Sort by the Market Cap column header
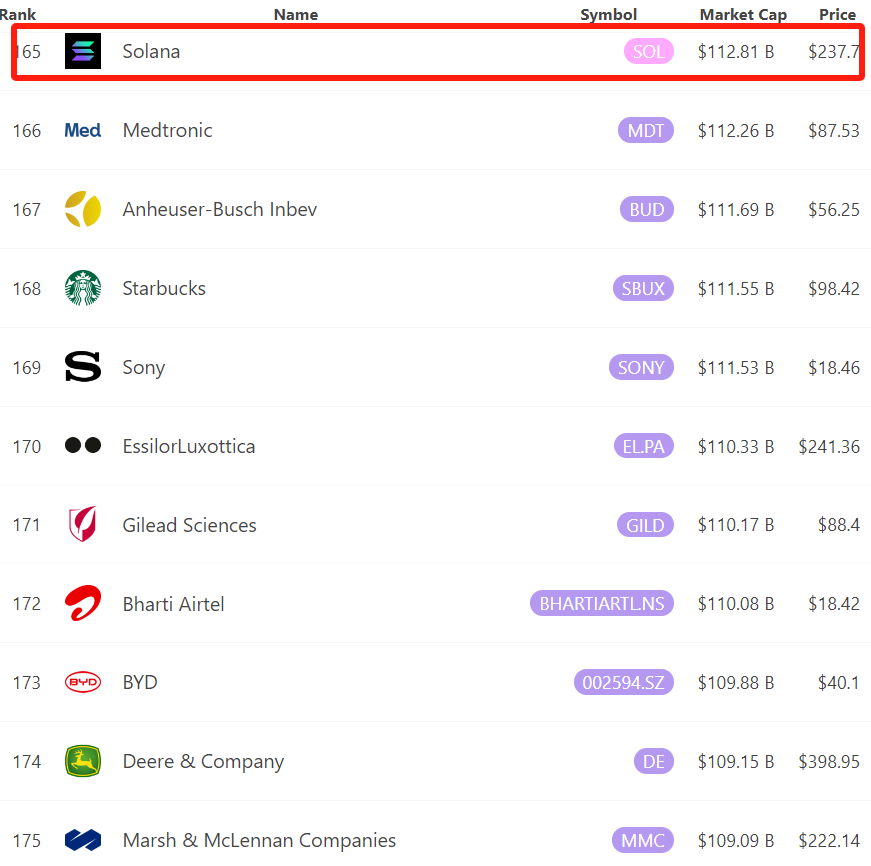The width and height of the screenshot is (871, 866). pyautogui.click(x=743, y=14)
